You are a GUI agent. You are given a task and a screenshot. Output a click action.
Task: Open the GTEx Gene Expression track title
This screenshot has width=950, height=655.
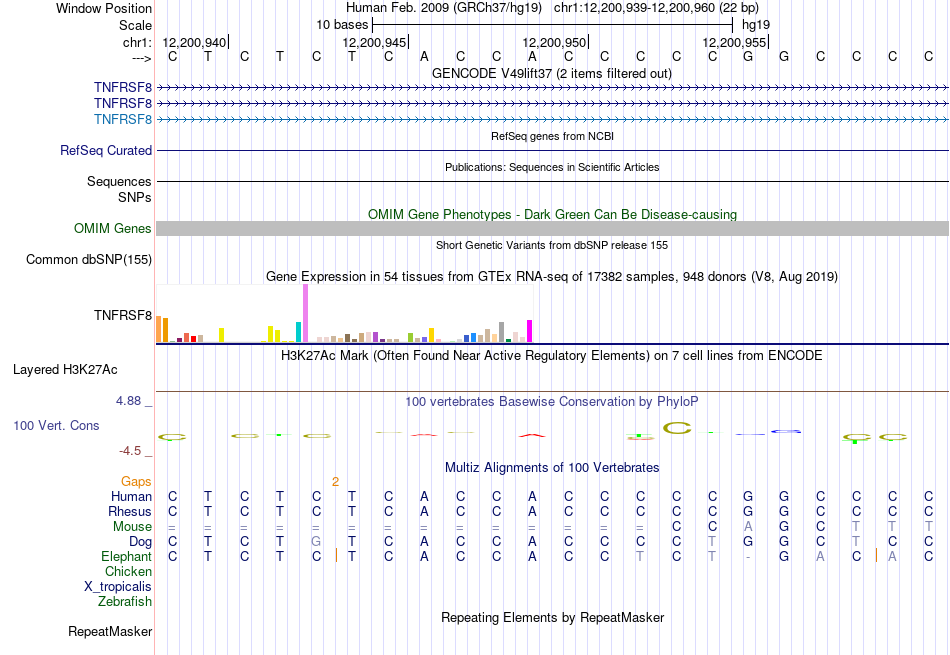pos(551,277)
